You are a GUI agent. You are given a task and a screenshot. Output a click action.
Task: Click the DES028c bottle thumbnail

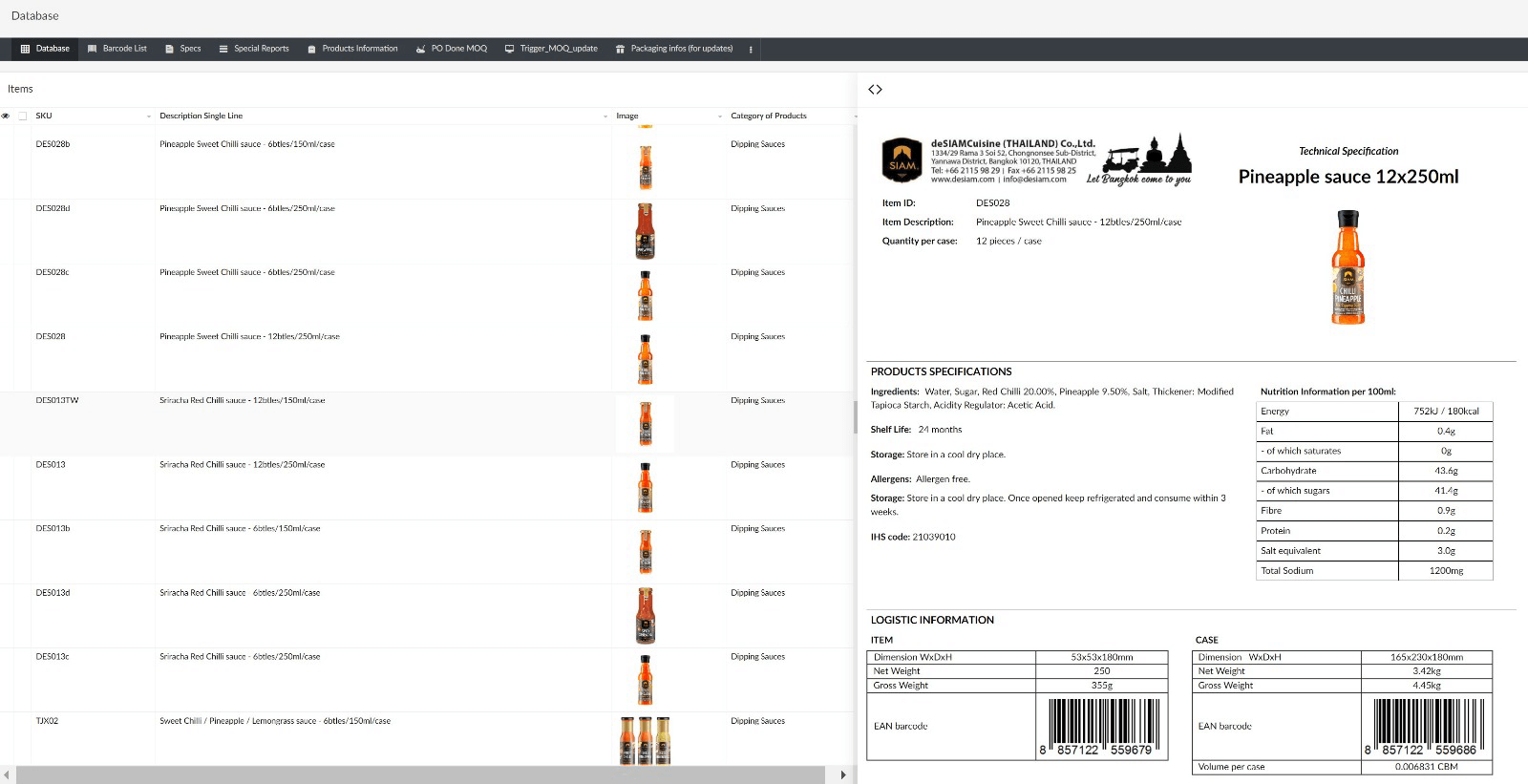(646, 295)
